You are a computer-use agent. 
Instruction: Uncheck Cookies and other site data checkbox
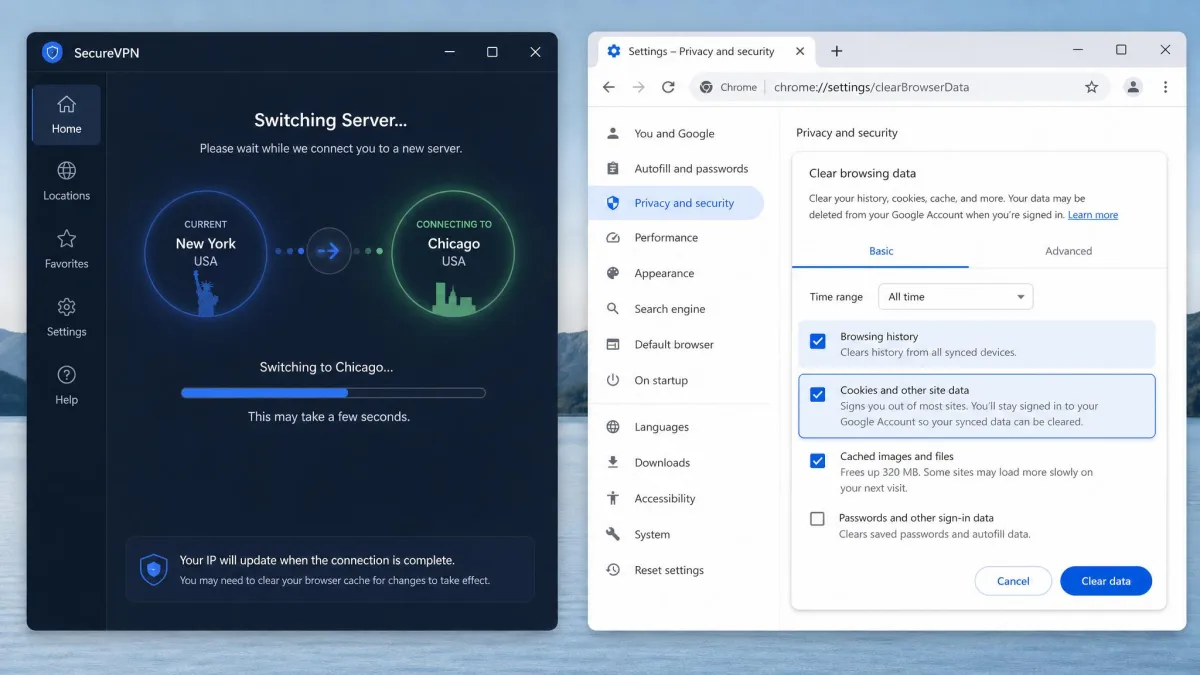tap(817, 394)
